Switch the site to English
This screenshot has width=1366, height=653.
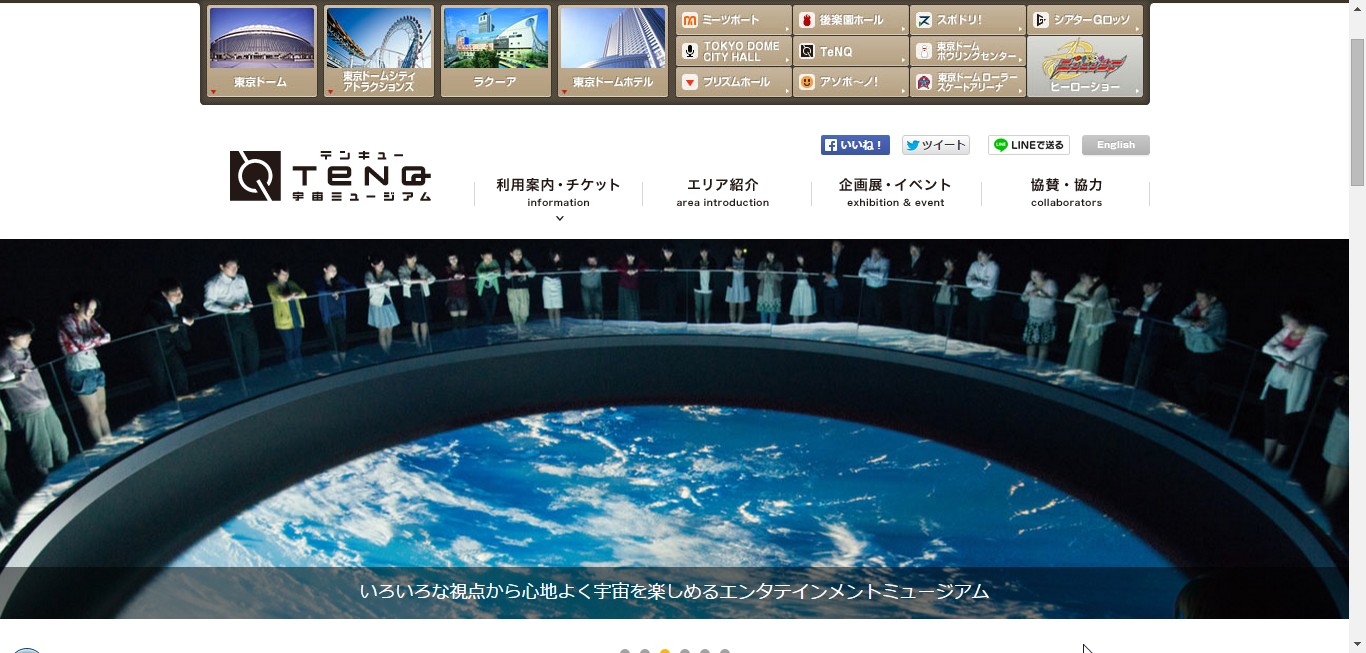1115,145
